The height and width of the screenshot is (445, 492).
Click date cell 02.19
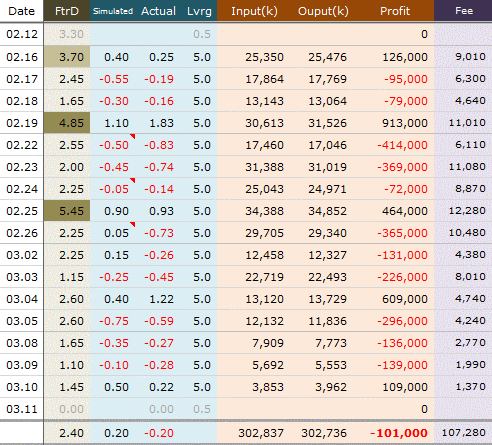click(x=22, y=123)
